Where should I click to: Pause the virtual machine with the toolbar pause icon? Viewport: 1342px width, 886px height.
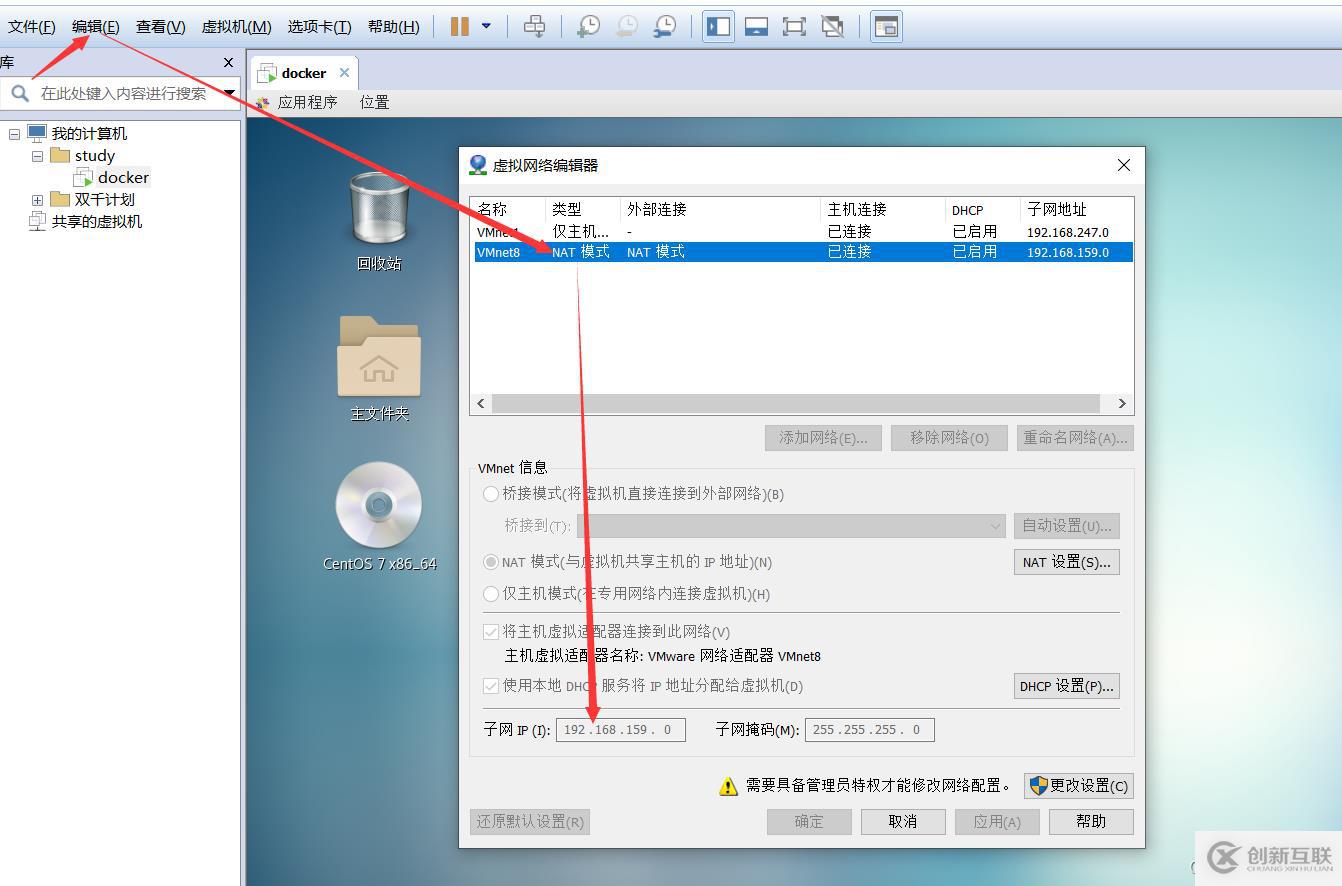[460, 27]
